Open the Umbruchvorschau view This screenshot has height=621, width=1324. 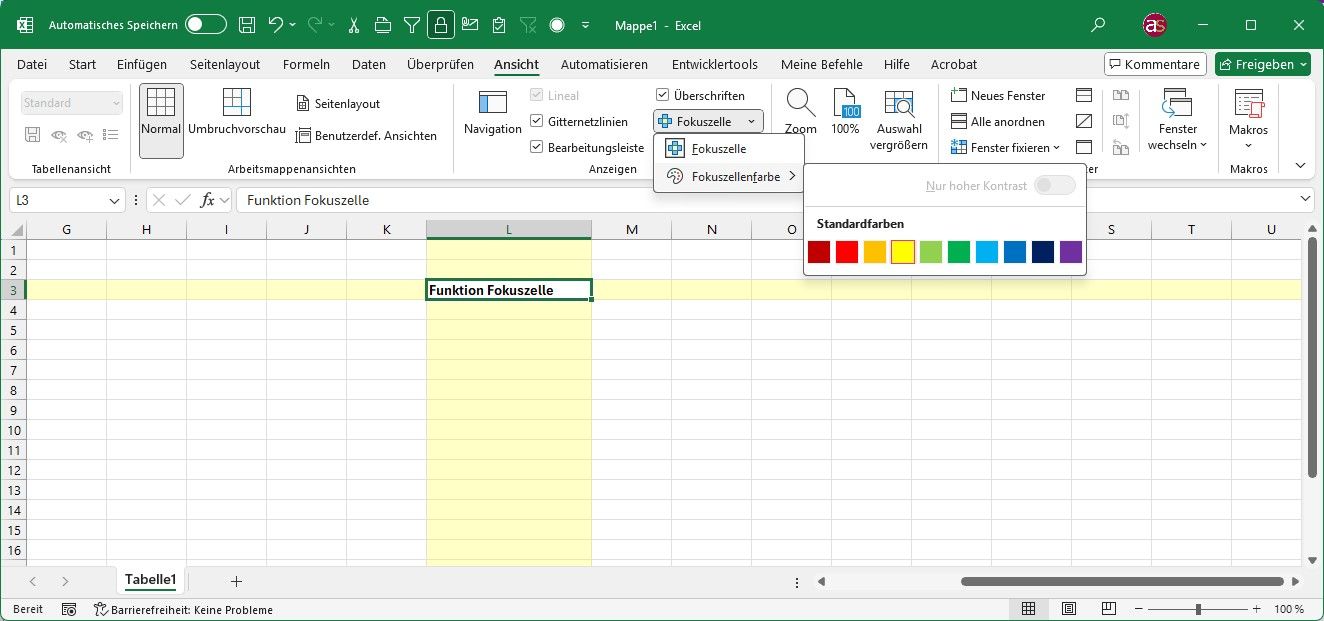click(x=237, y=103)
